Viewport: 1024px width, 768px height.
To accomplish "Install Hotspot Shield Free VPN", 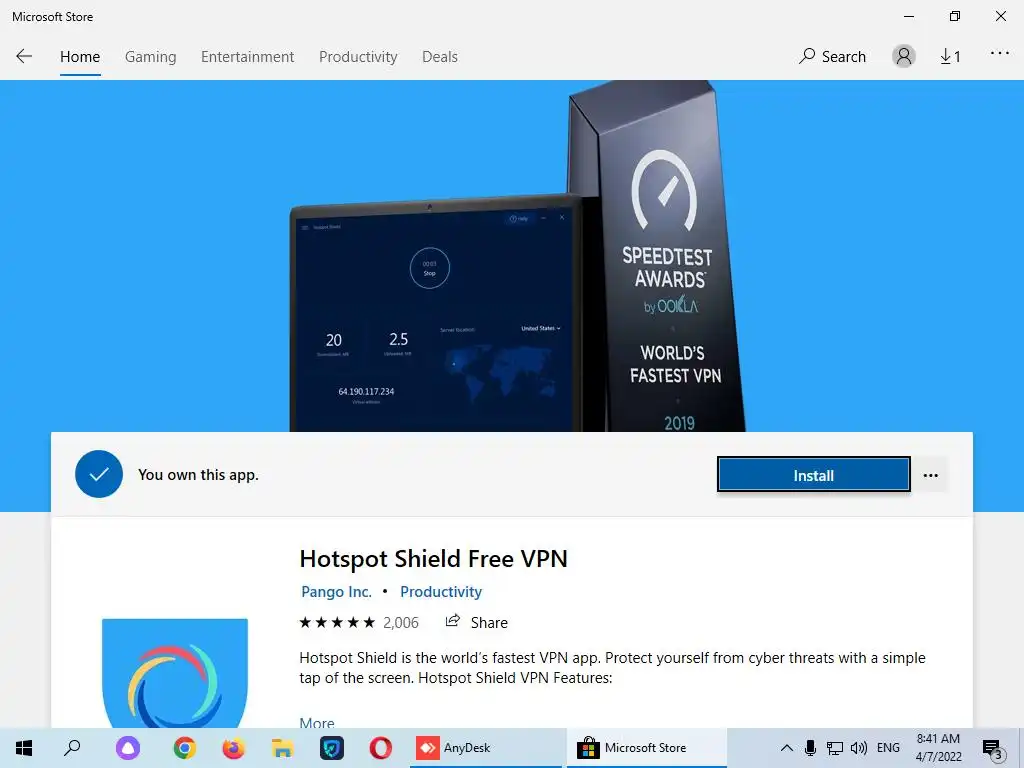I will [813, 475].
